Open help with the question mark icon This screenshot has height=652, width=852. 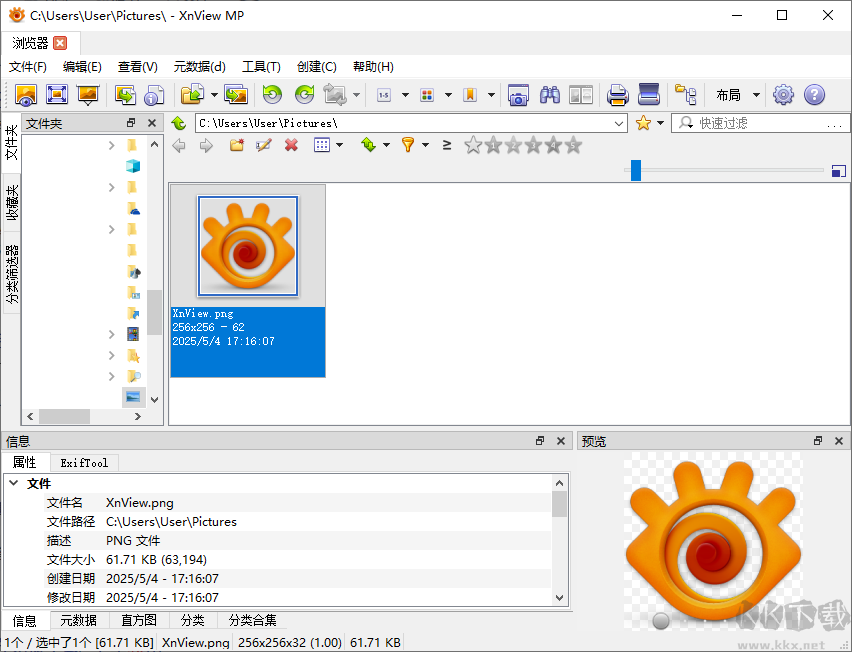(814, 95)
